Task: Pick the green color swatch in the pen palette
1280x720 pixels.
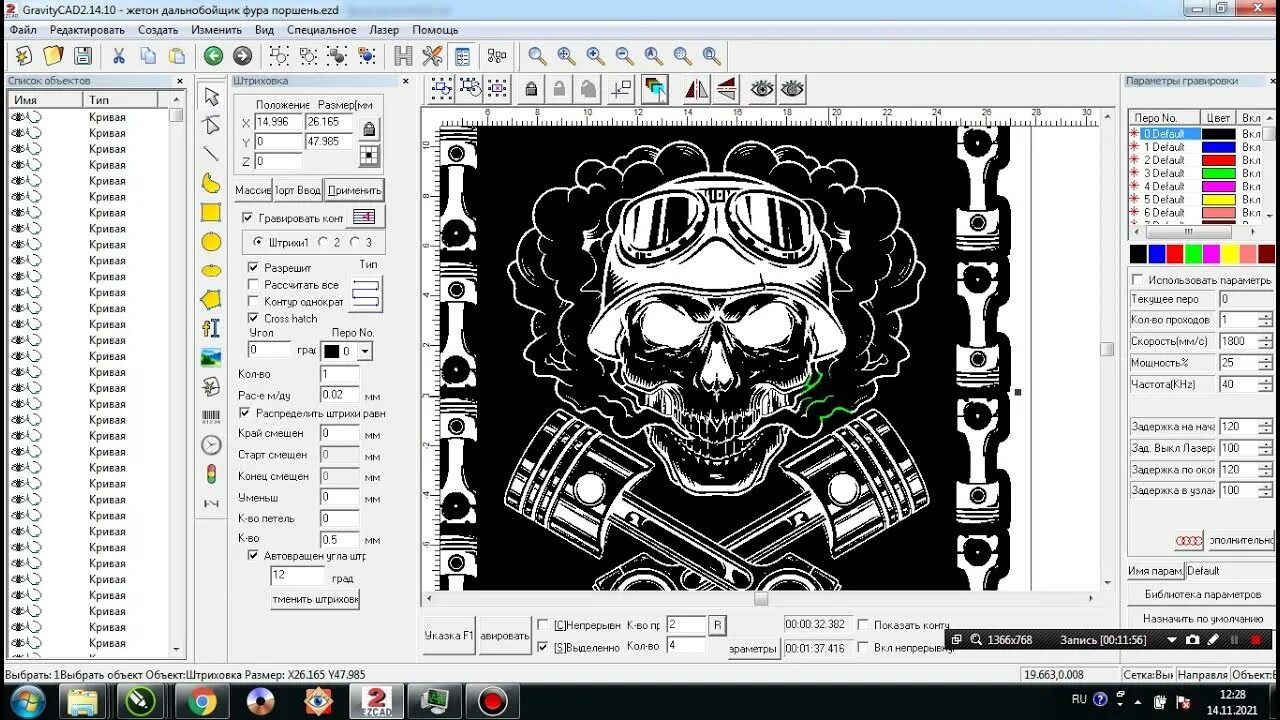Action: (1193, 255)
